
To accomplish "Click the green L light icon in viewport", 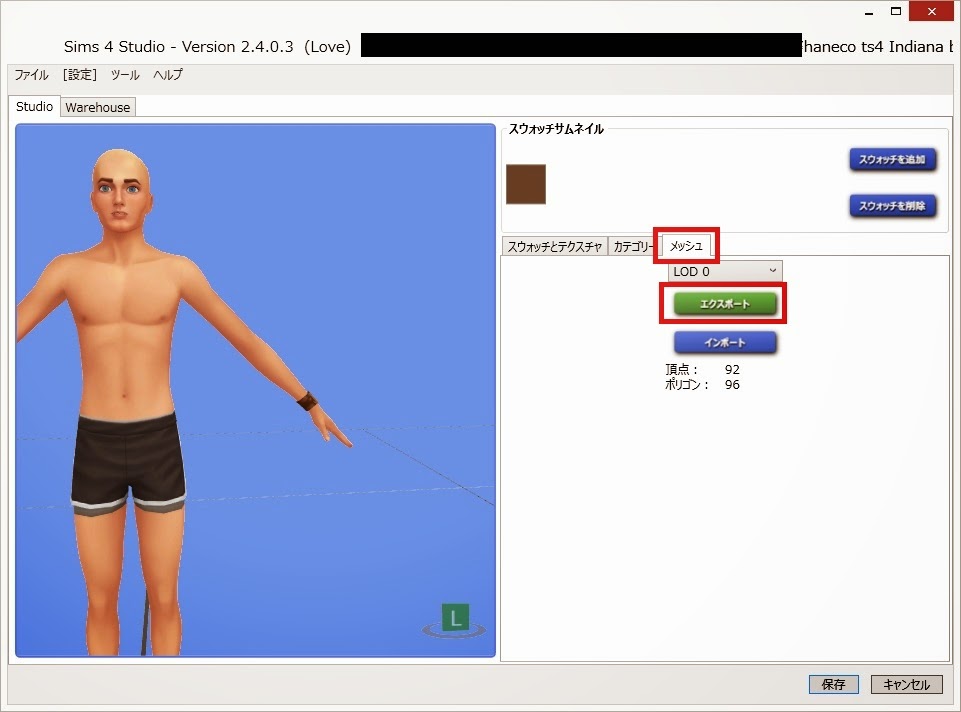I will point(455,618).
